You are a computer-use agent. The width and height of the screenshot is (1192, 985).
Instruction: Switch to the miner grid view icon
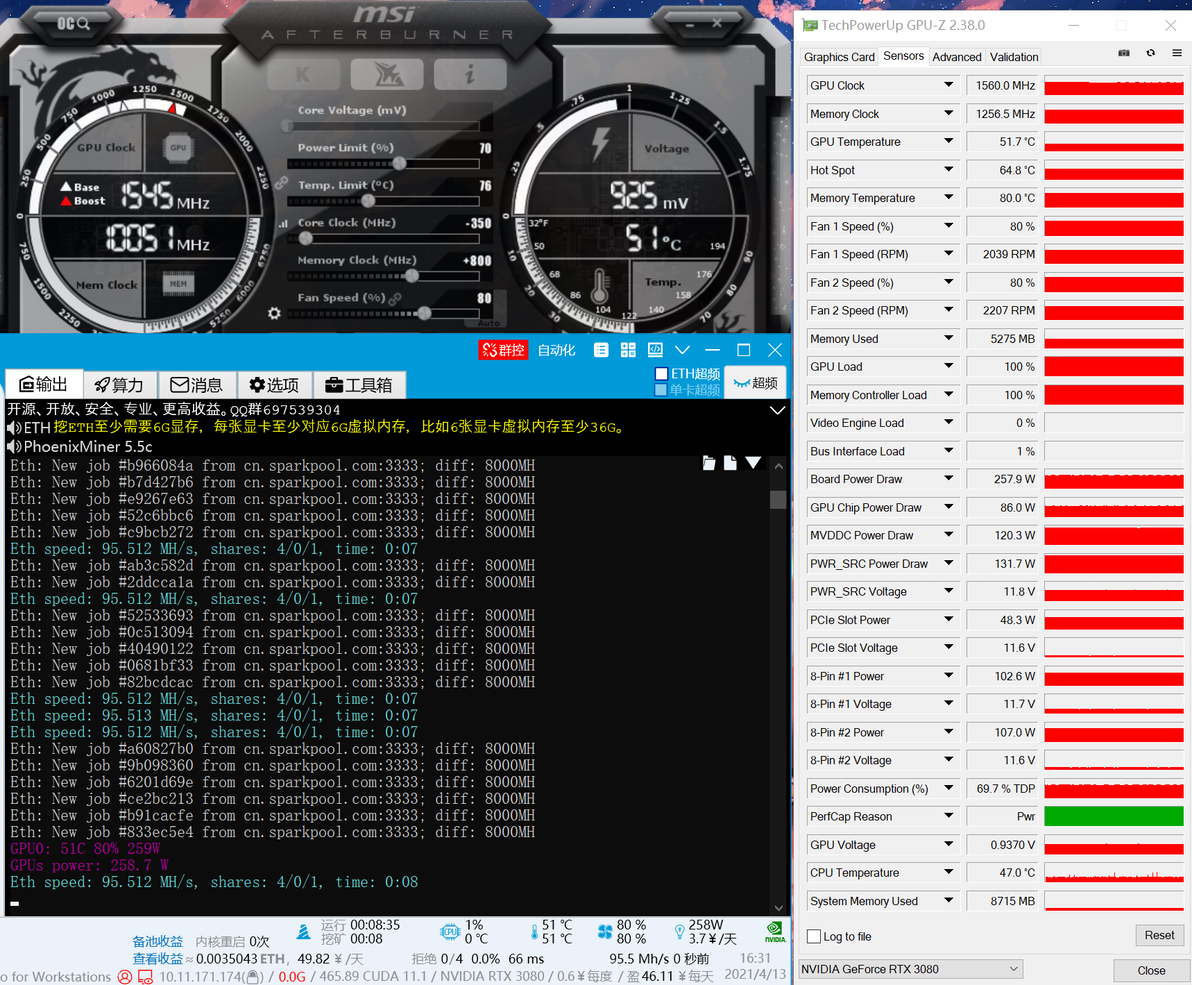[628, 350]
